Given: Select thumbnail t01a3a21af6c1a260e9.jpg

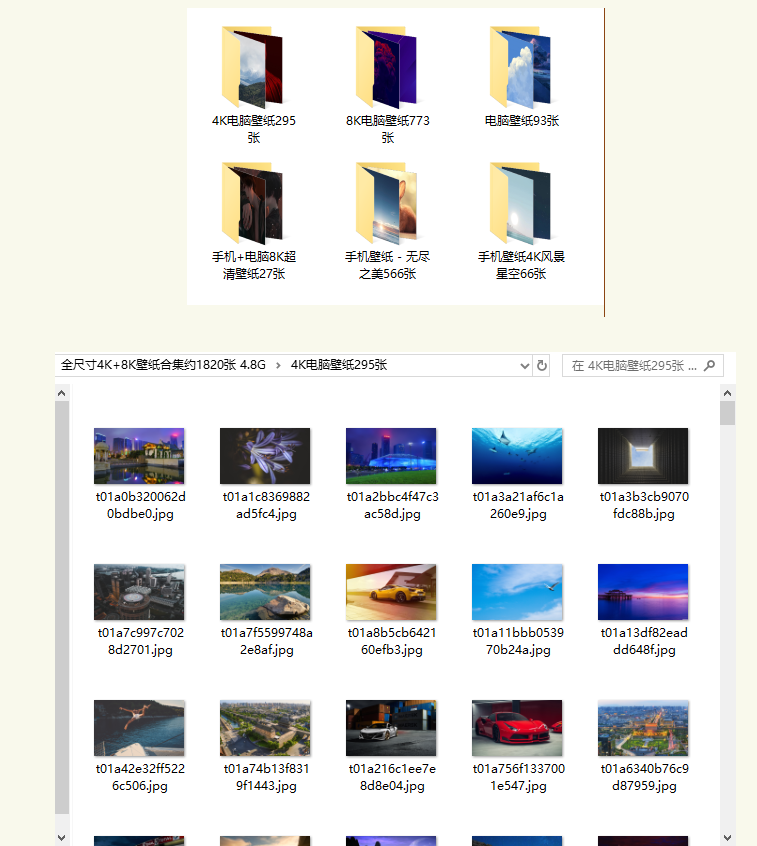Looking at the screenshot, I should [517, 456].
